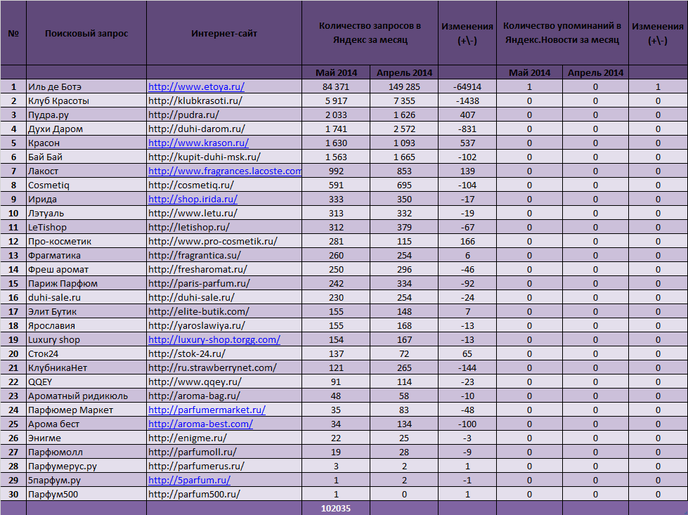Select the 'Ирида' cell
Screen dimensions: 688x515
click(x=86, y=199)
